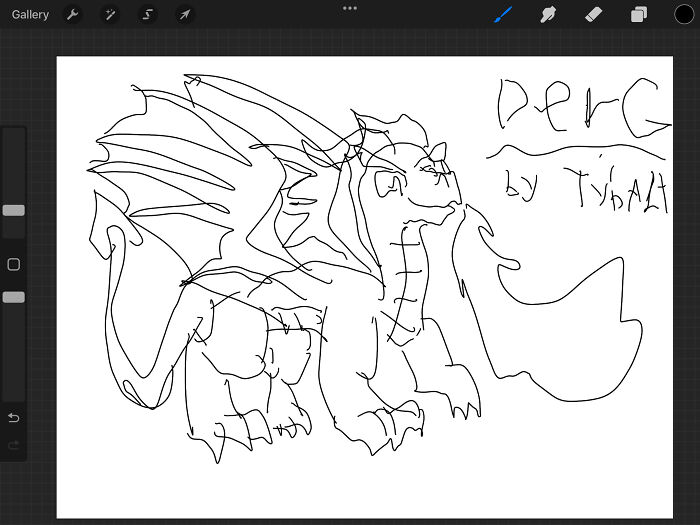Select the Eraser tool

593,15
